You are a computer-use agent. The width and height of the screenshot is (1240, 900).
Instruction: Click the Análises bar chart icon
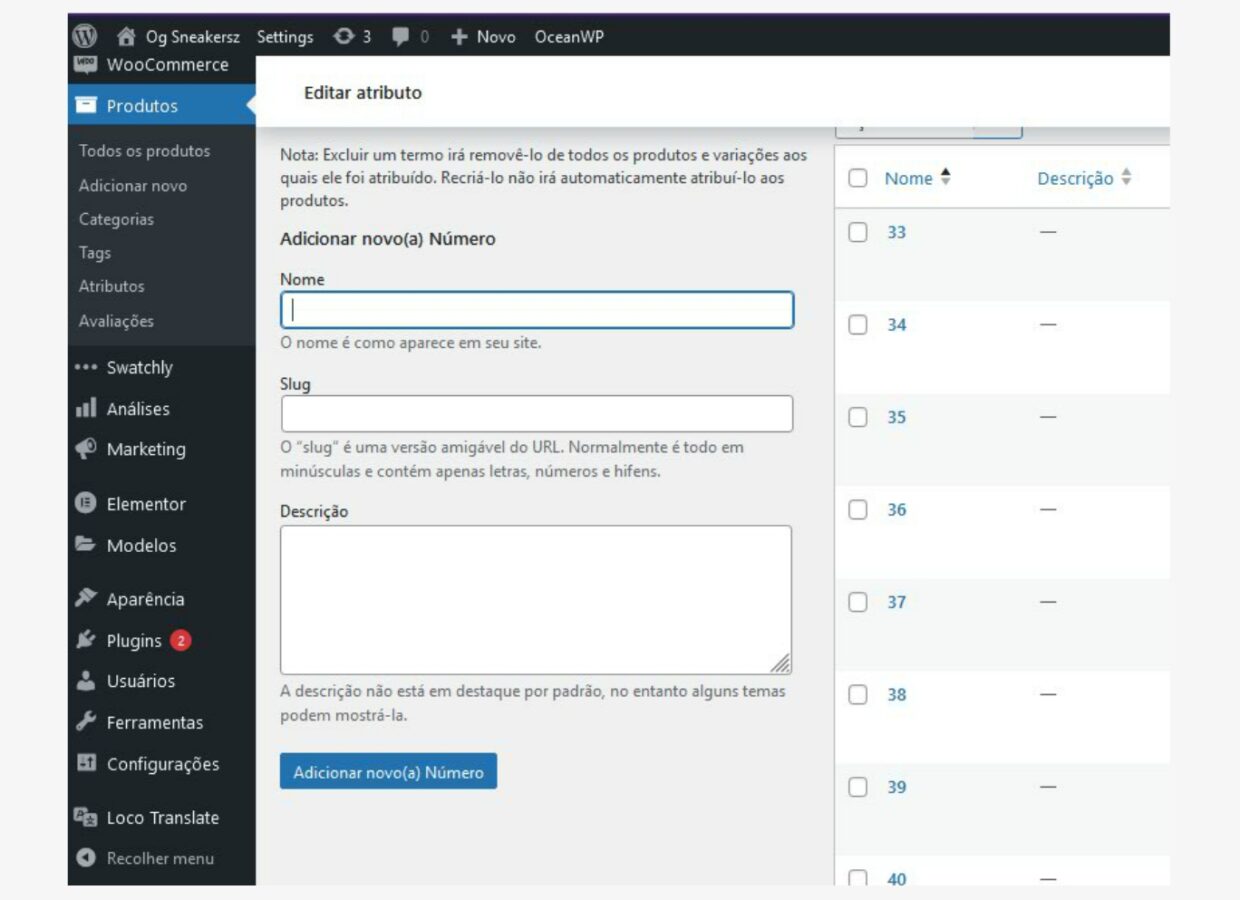point(86,409)
